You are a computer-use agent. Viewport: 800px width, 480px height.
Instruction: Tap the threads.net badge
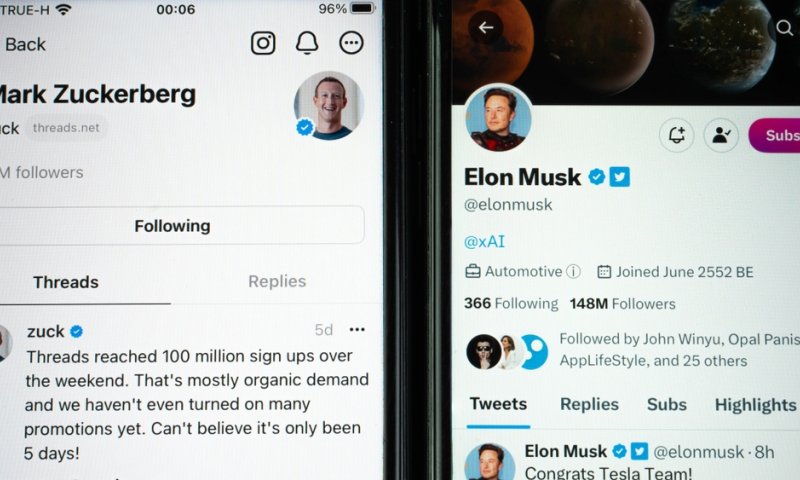coord(66,128)
